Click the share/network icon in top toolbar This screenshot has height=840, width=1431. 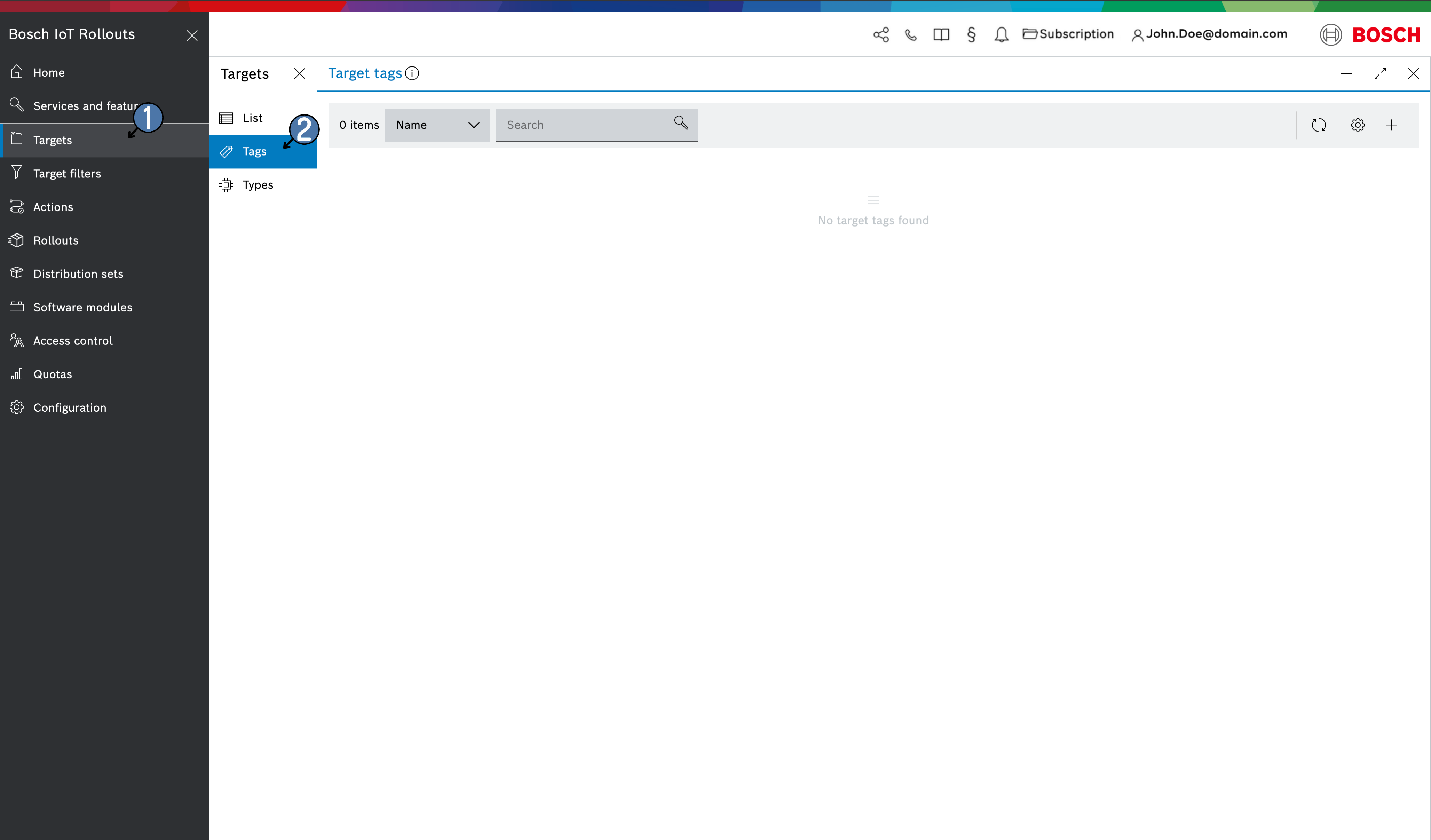coord(880,34)
